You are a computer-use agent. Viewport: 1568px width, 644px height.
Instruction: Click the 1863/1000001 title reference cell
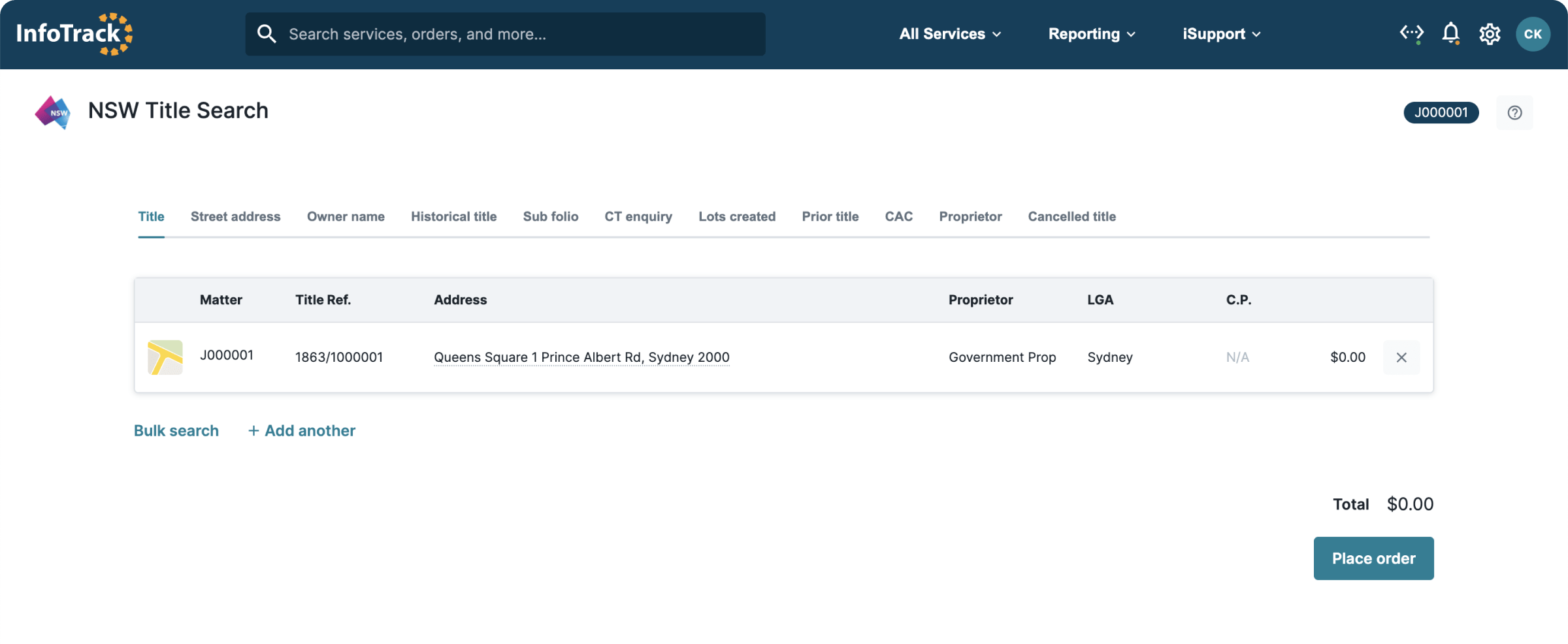click(338, 357)
